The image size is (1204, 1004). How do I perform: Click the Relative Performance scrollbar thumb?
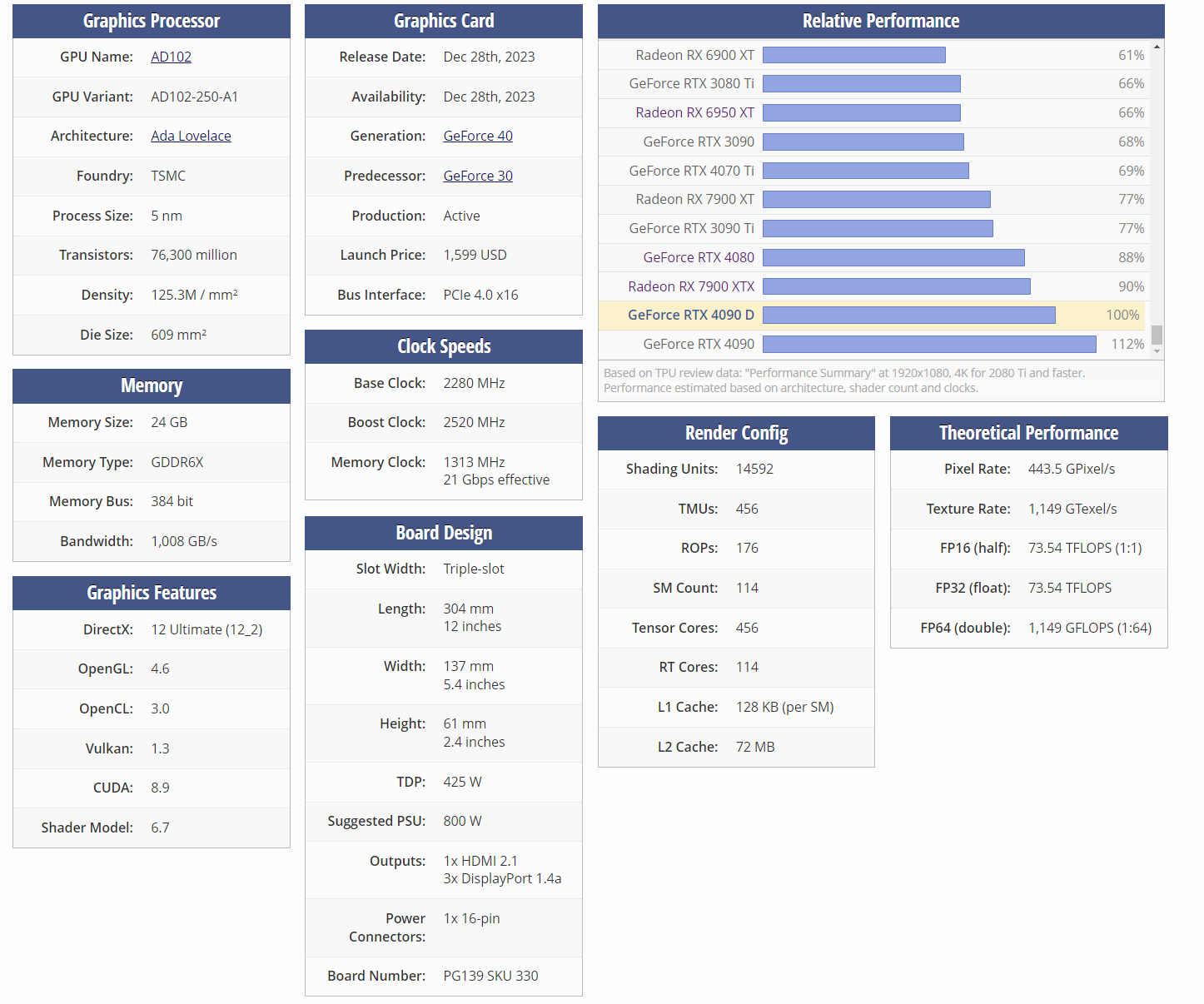[1157, 335]
